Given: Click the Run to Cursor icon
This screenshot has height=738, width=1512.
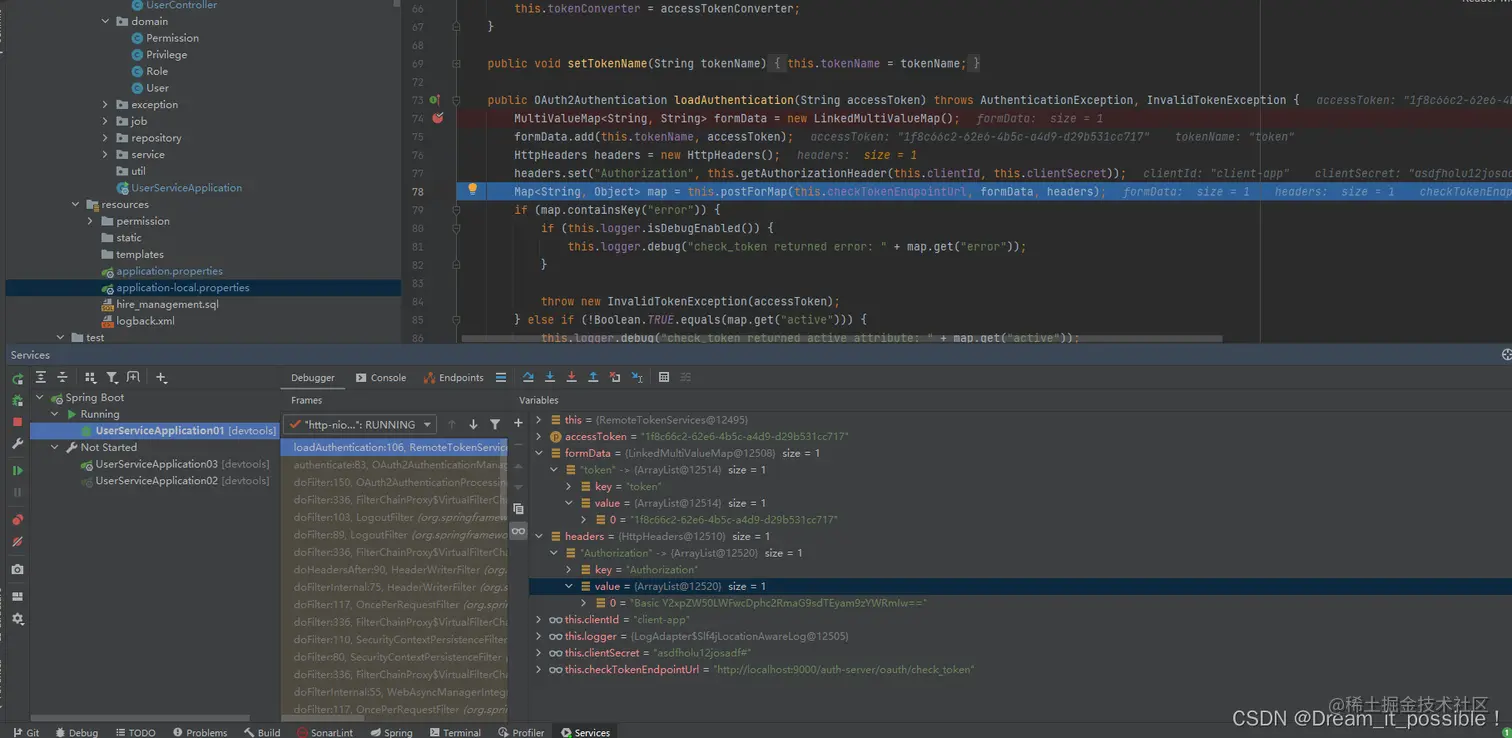Looking at the screenshot, I should click(637, 377).
